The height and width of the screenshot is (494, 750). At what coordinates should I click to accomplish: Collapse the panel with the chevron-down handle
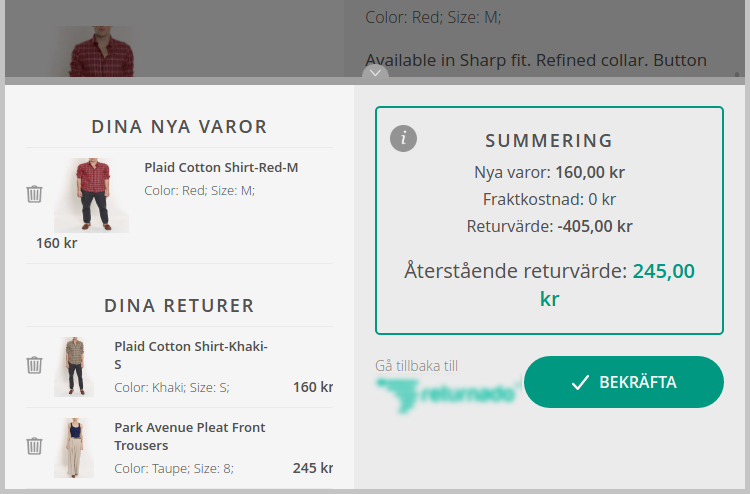tap(375, 73)
